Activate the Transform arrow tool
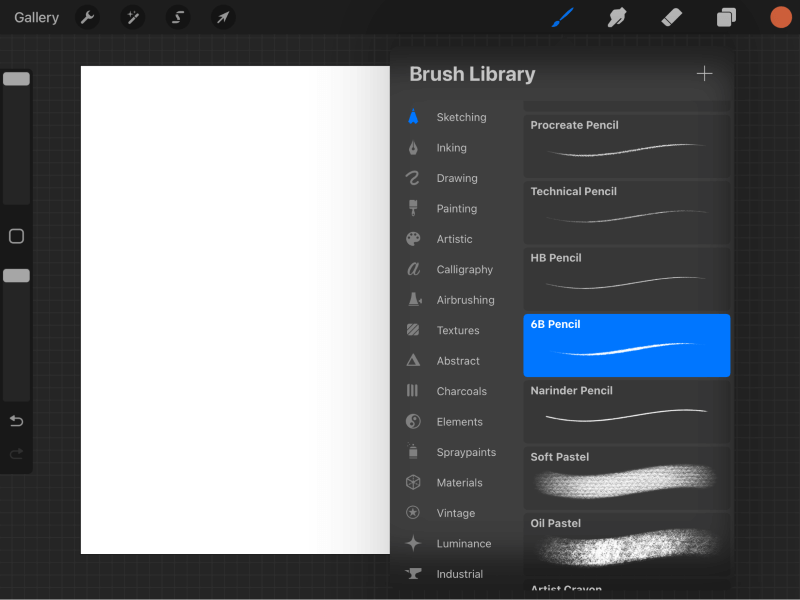Screen dimensions: 800x600 pos(223,17)
